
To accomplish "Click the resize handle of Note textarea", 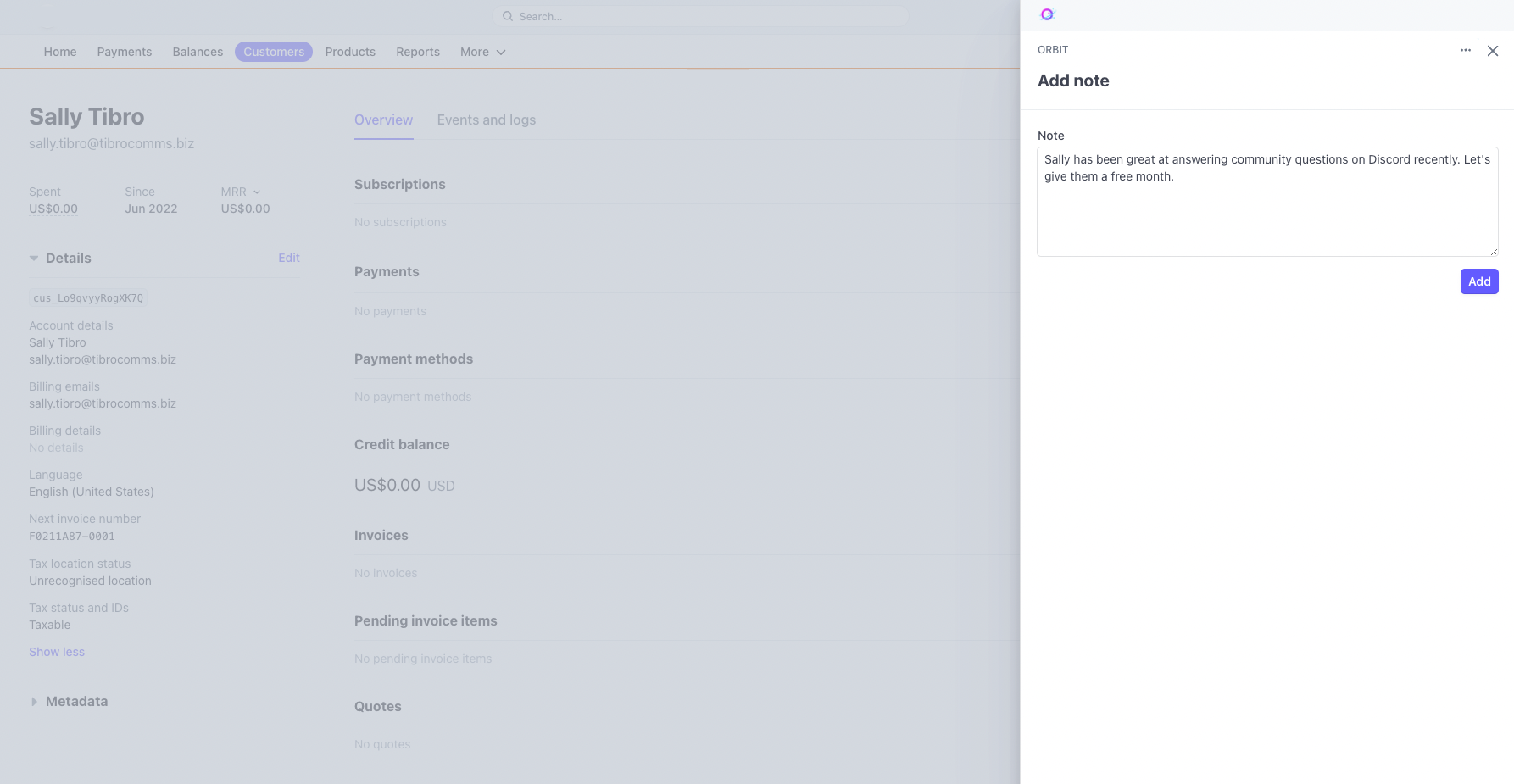I will (x=1493, y=251).
